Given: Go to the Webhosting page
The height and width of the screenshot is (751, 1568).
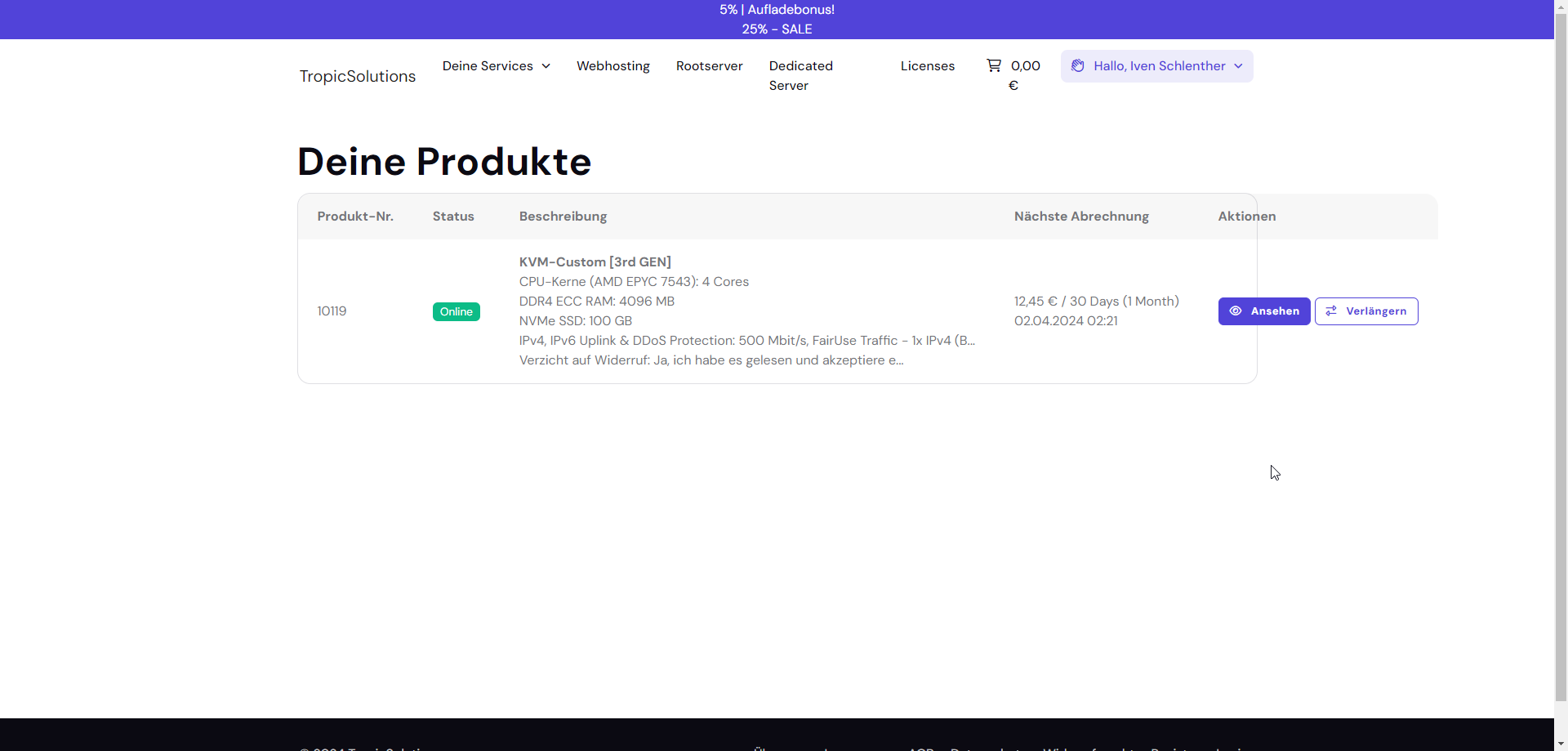Looking at the screenshot, I should tap(612, 66).
